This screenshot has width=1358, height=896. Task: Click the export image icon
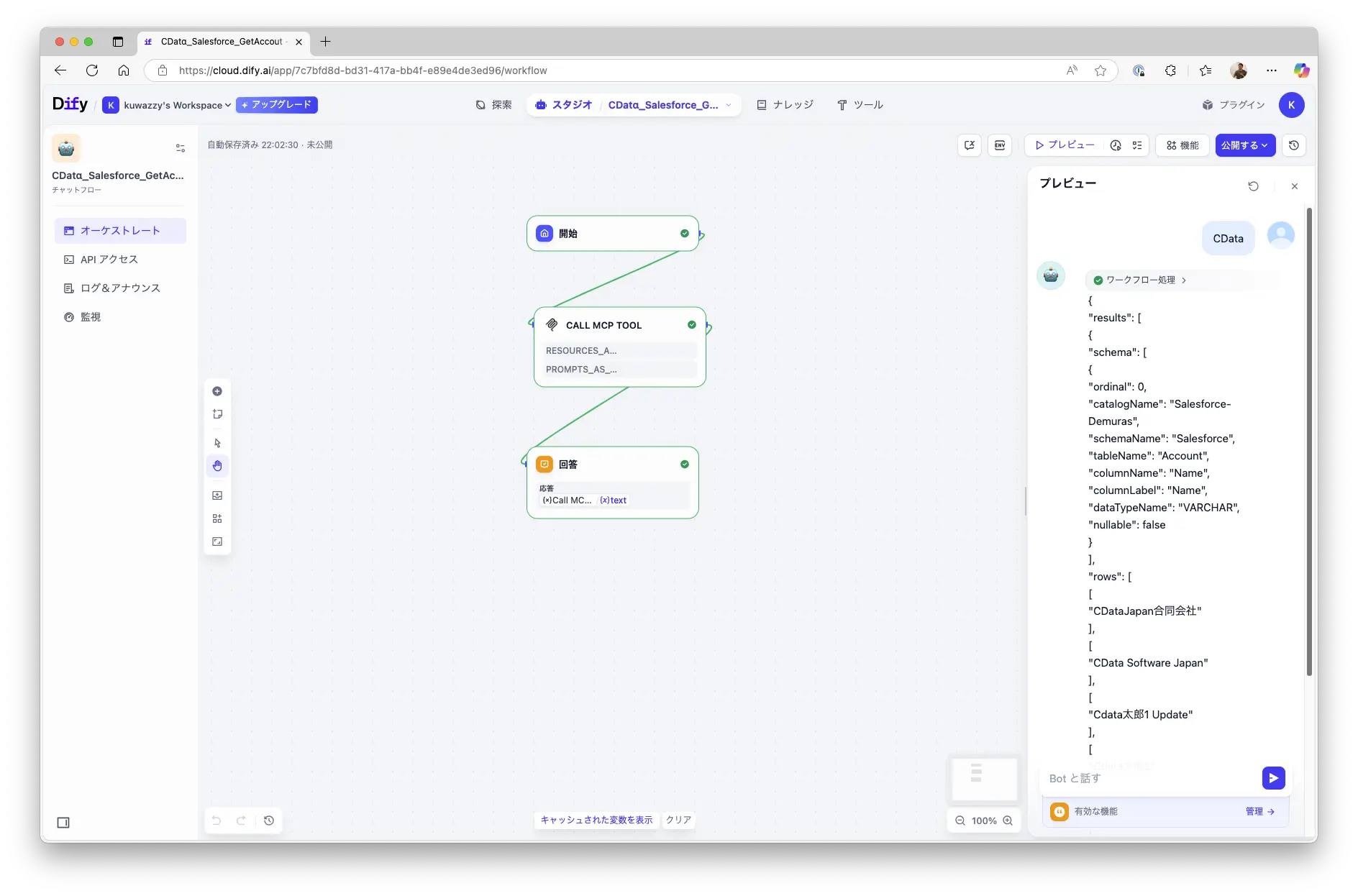click(x=217, y=495)
